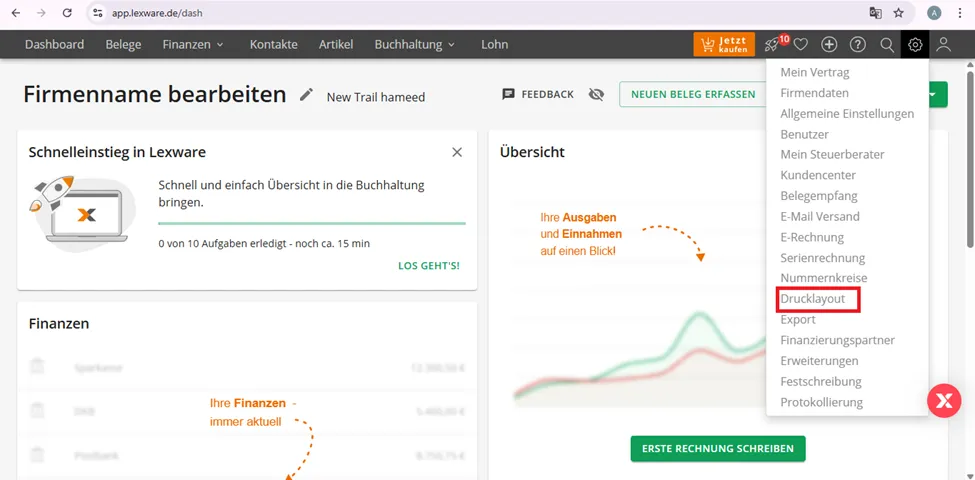Click the site info icon in address bar
This screenshot has width=975, height=480.
coord(96,13)
